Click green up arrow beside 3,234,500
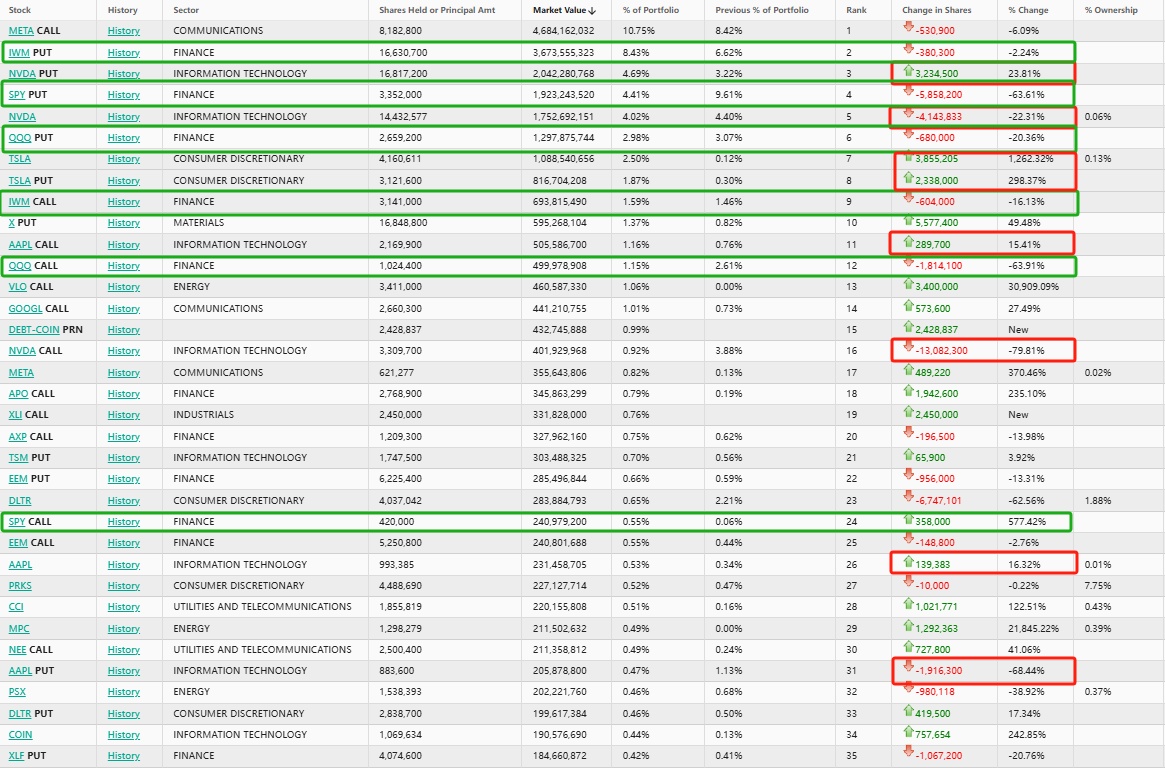The image size is (1165, 768). click(908, 72)
